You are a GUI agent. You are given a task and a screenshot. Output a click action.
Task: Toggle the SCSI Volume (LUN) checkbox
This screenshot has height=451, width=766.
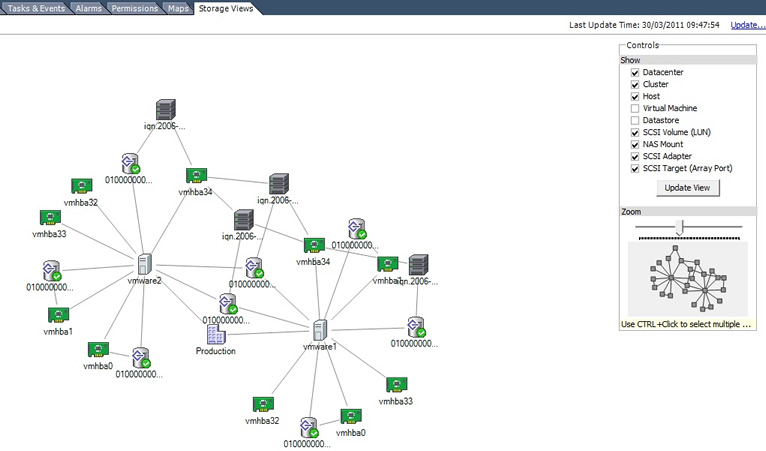[635, 132]
